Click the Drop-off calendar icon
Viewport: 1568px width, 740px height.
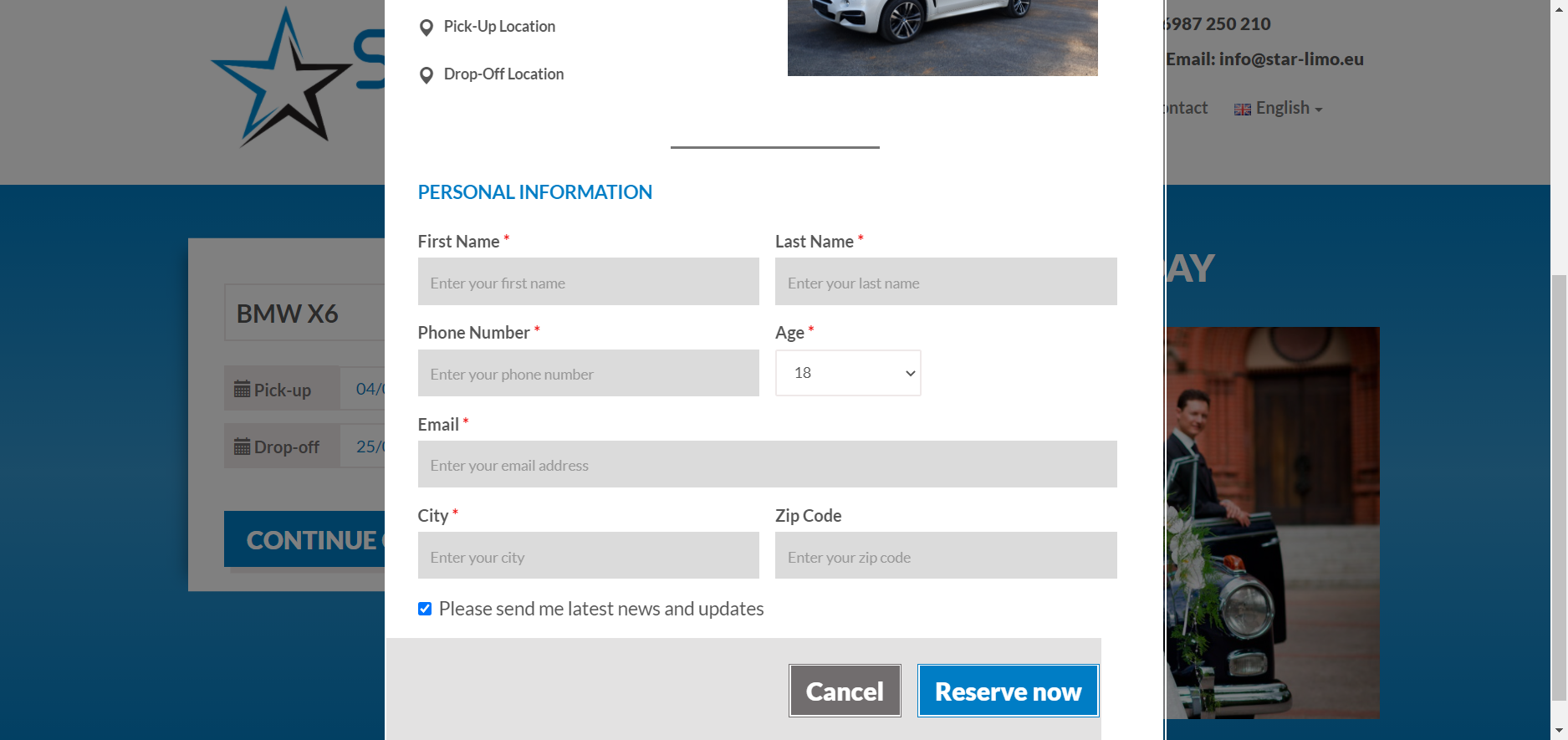[x=242, y=447]
